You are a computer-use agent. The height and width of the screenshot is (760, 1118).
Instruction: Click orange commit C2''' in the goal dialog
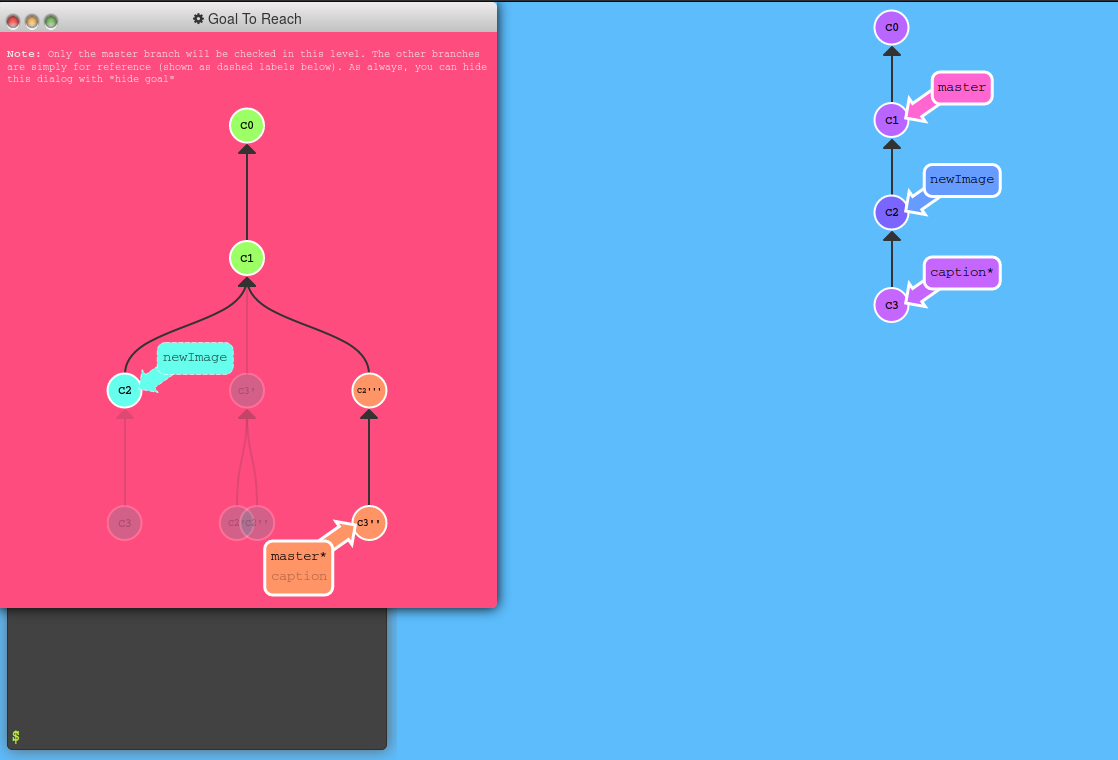[x=368, y=390]
